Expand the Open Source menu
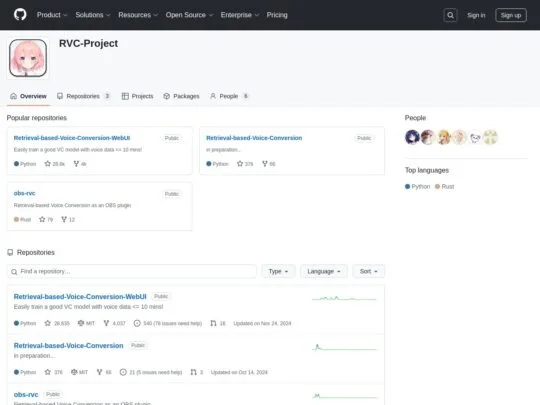 pos(189,15)
